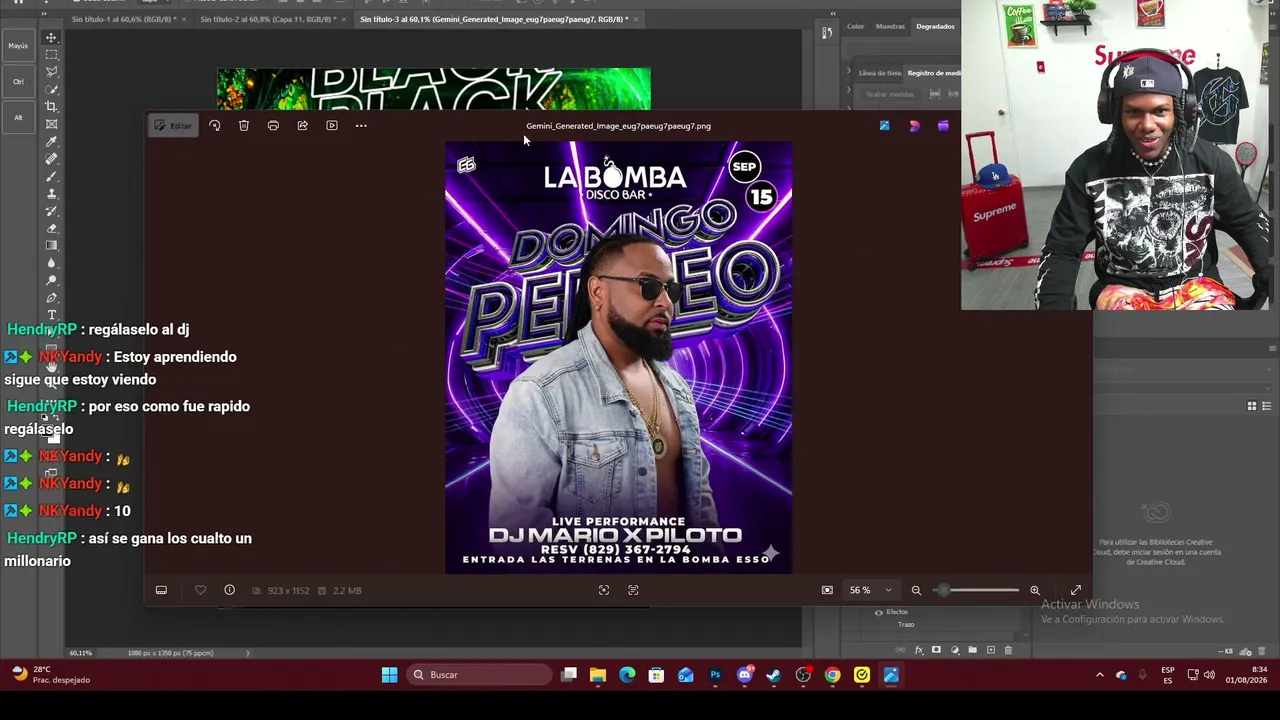Select the Dodge tool
The width and height of the screenshot is (1280, 720).
coord(51,281)
